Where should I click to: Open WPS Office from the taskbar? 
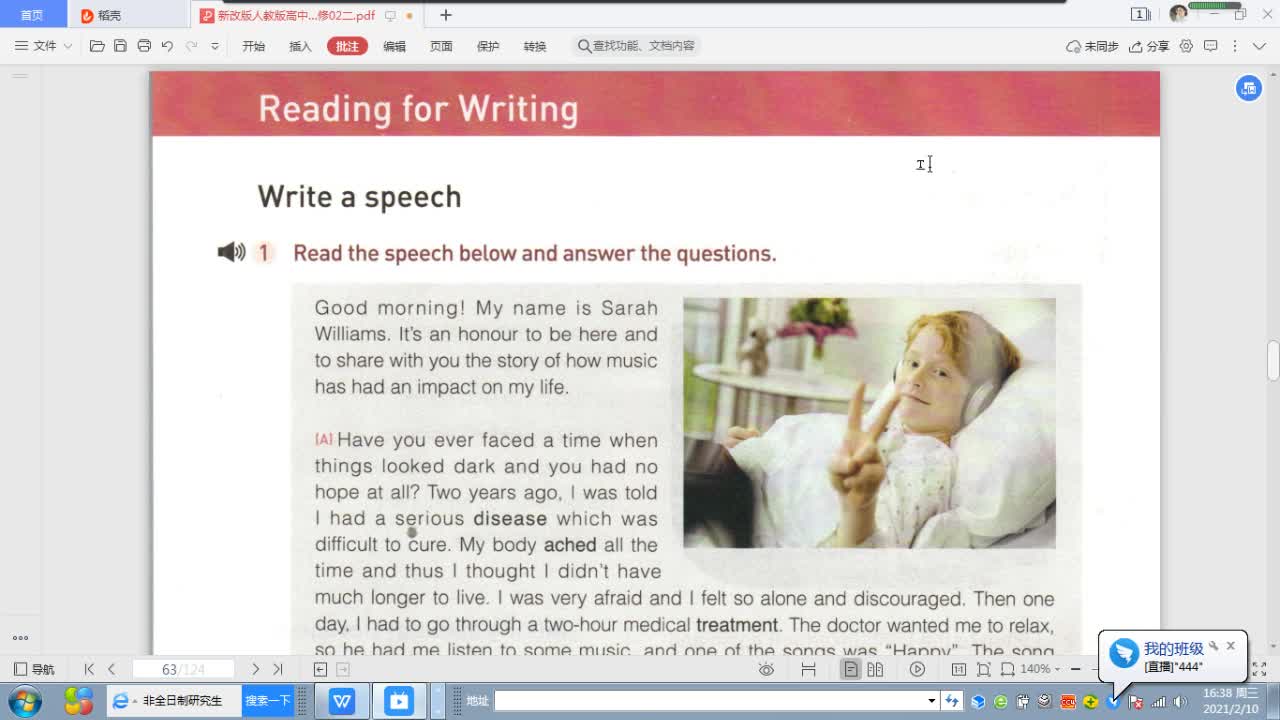342,701
